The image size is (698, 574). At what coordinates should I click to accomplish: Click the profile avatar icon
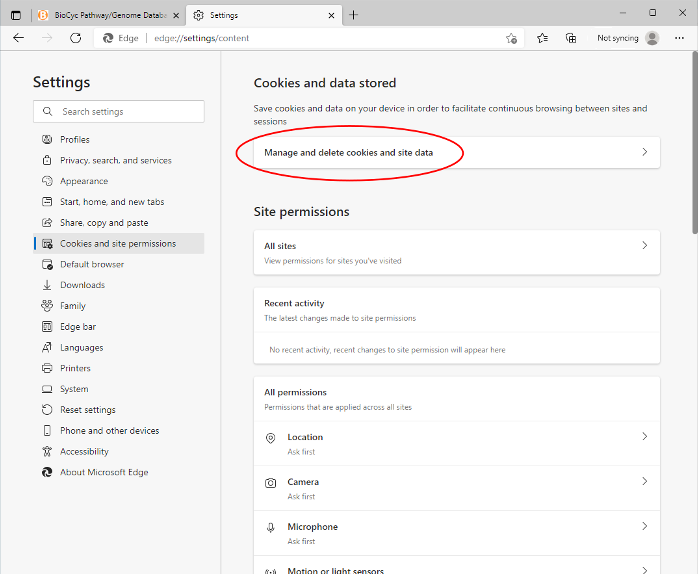652,38
